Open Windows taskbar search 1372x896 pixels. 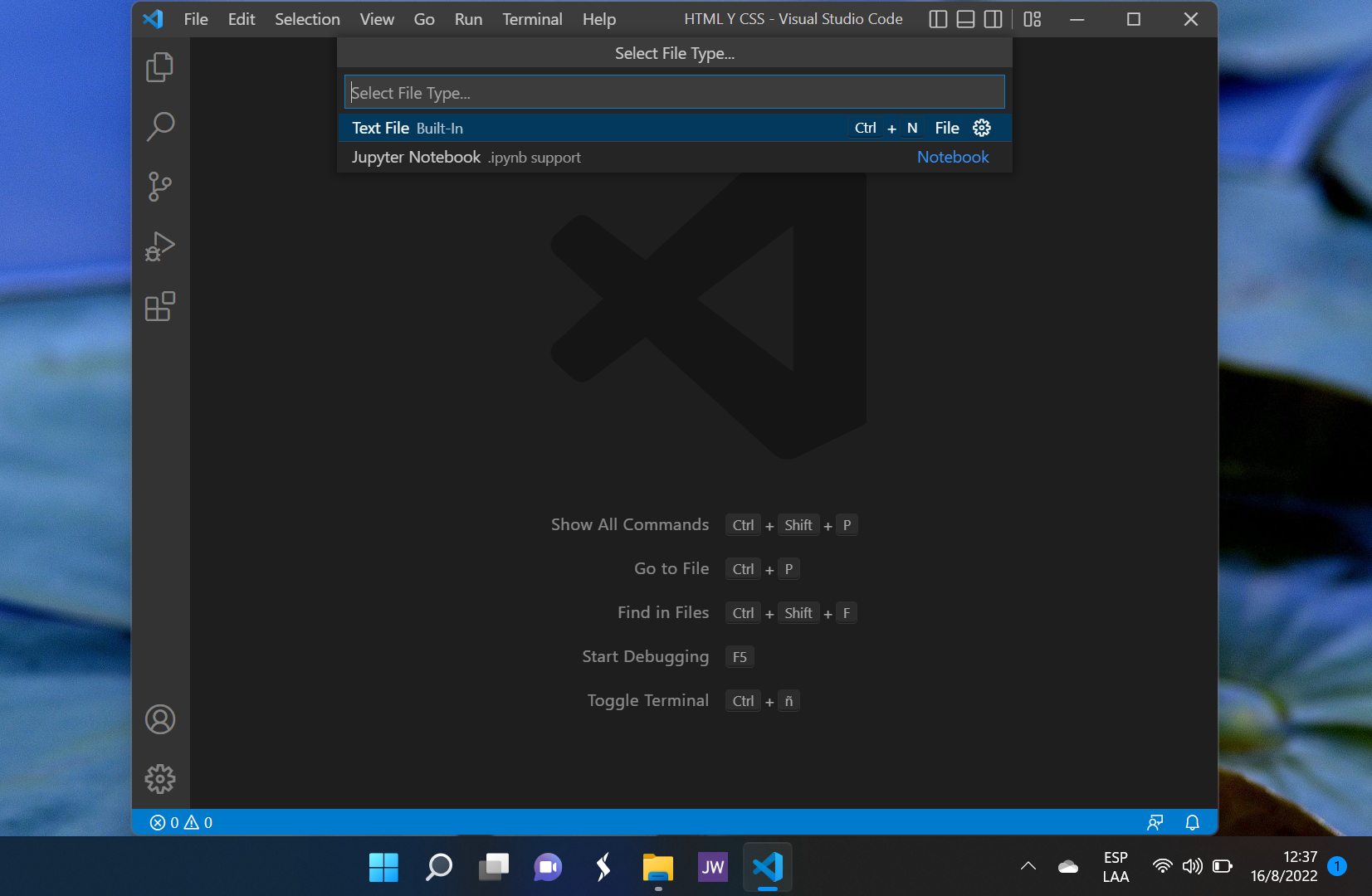438,867
